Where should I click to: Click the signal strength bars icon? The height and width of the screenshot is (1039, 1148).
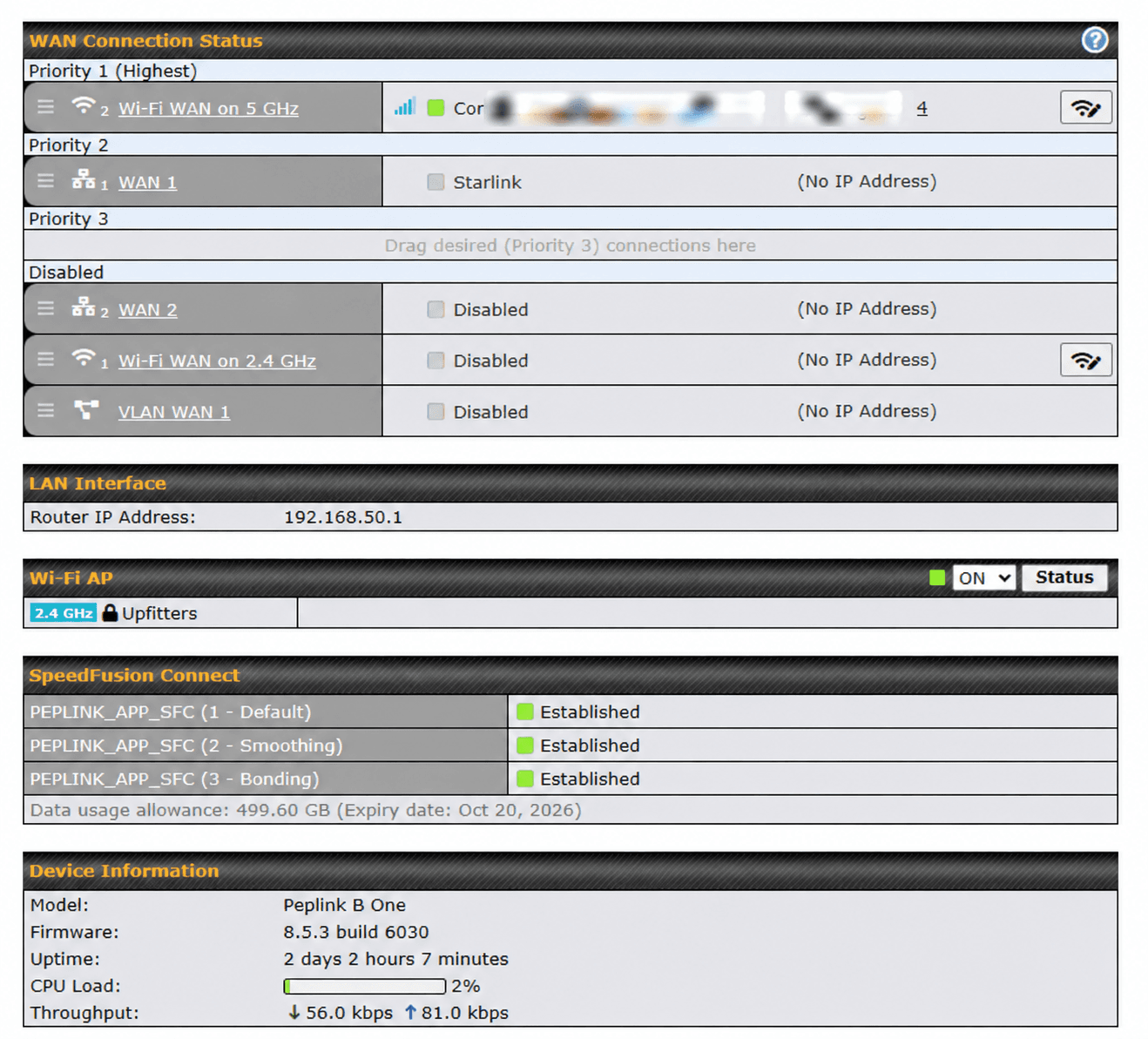[405, 106]
